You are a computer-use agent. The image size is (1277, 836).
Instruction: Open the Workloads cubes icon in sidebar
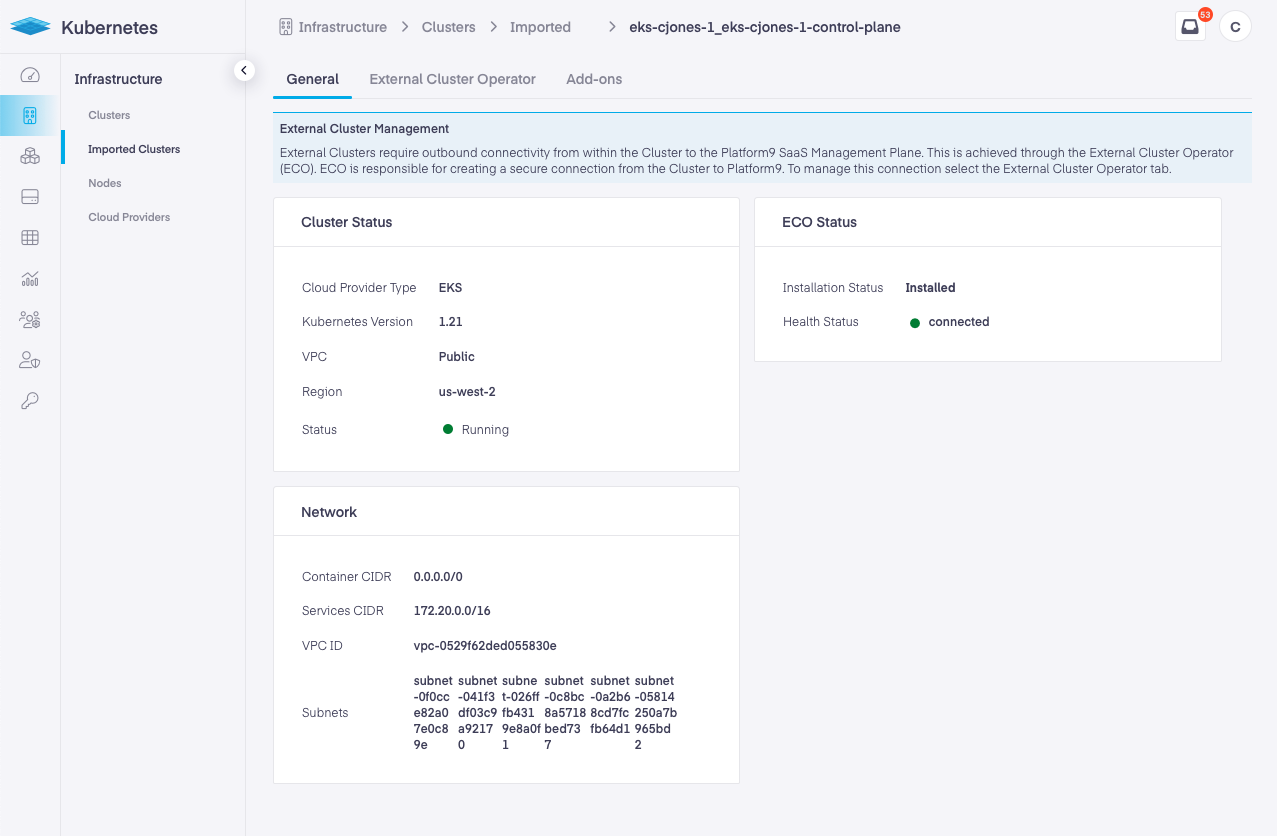[30, 156]
